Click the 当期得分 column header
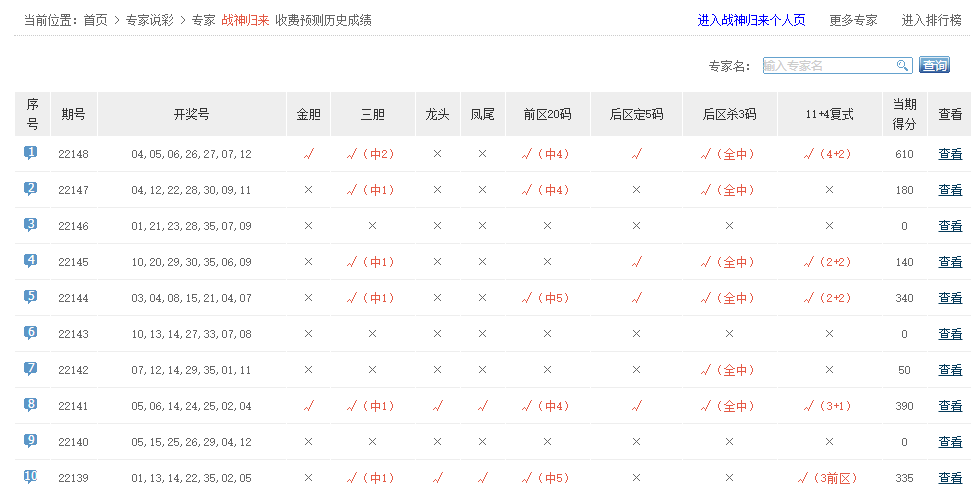 (x=904, y=114)
